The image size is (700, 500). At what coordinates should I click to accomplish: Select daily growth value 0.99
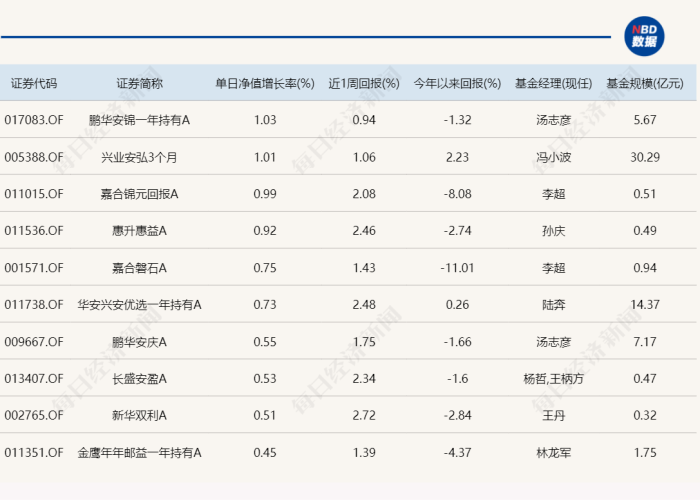tap(265, 194)
